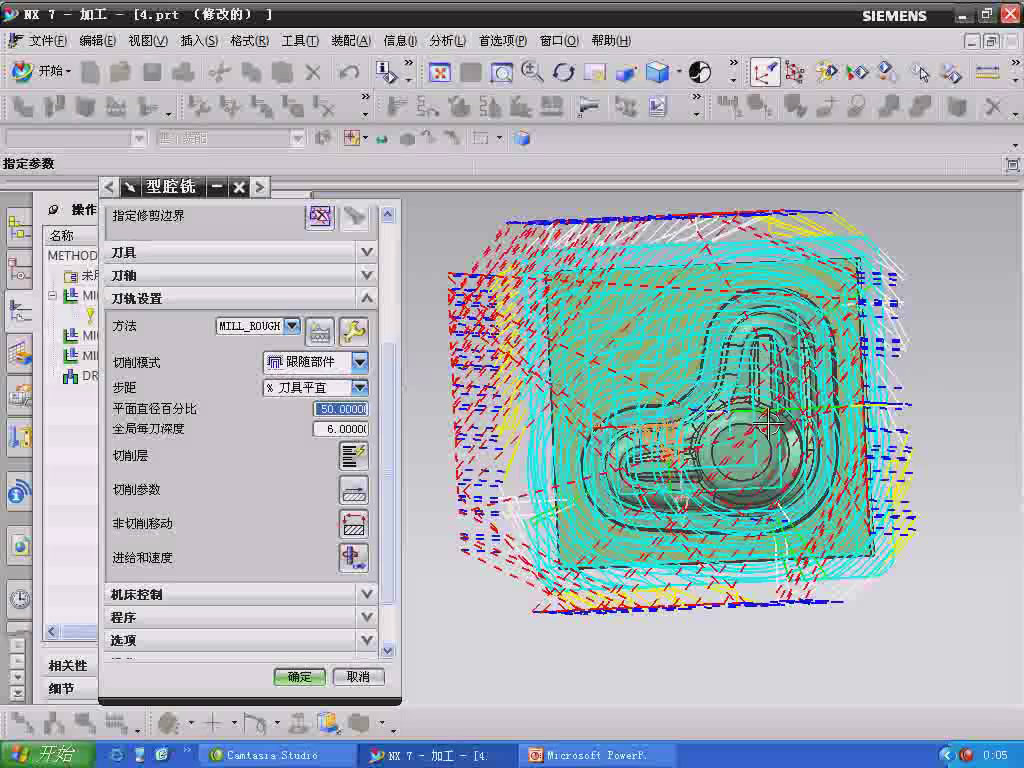Click the shaded cube rendering style icon
Screen dimensions: 1024x768
pyautogui.click(x=657, y=72)
